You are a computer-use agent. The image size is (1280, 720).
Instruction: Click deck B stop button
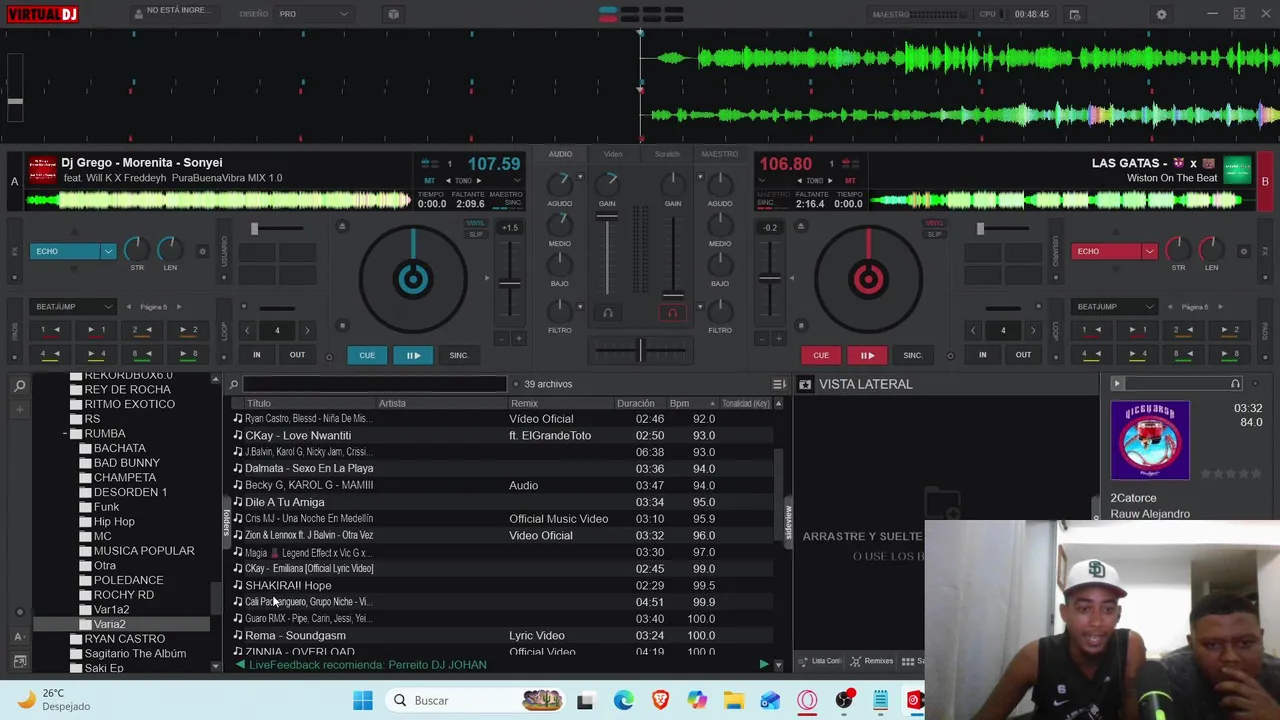[x=800, y=325]
